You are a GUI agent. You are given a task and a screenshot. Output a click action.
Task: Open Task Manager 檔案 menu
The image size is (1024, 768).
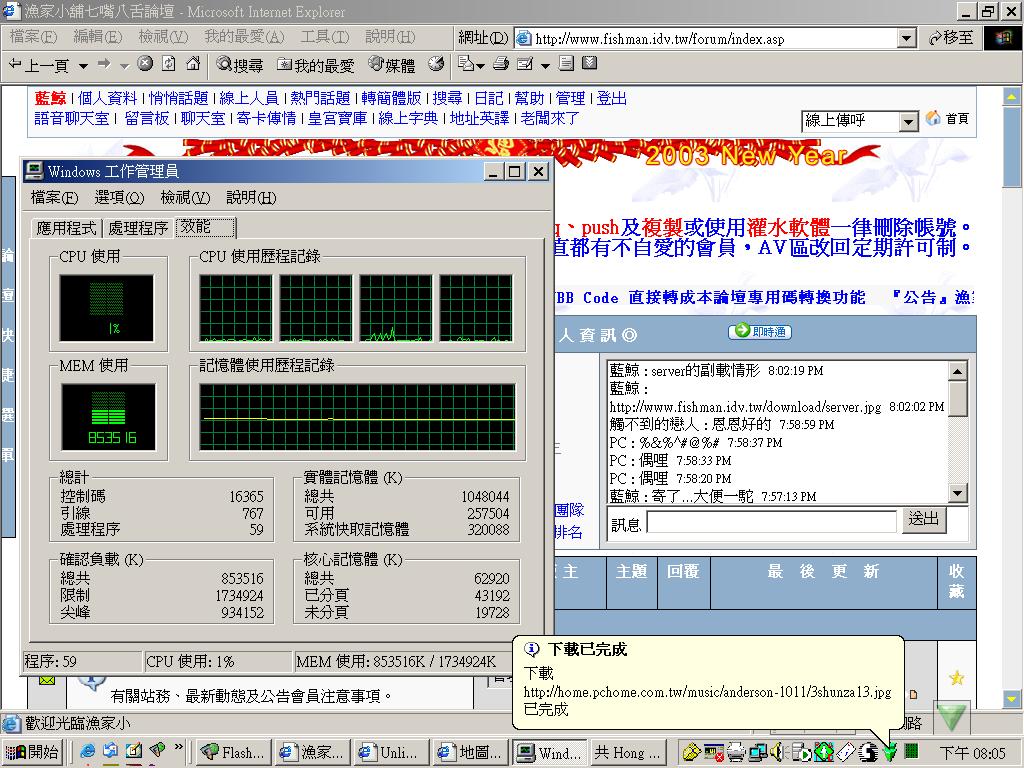[54, 197]
